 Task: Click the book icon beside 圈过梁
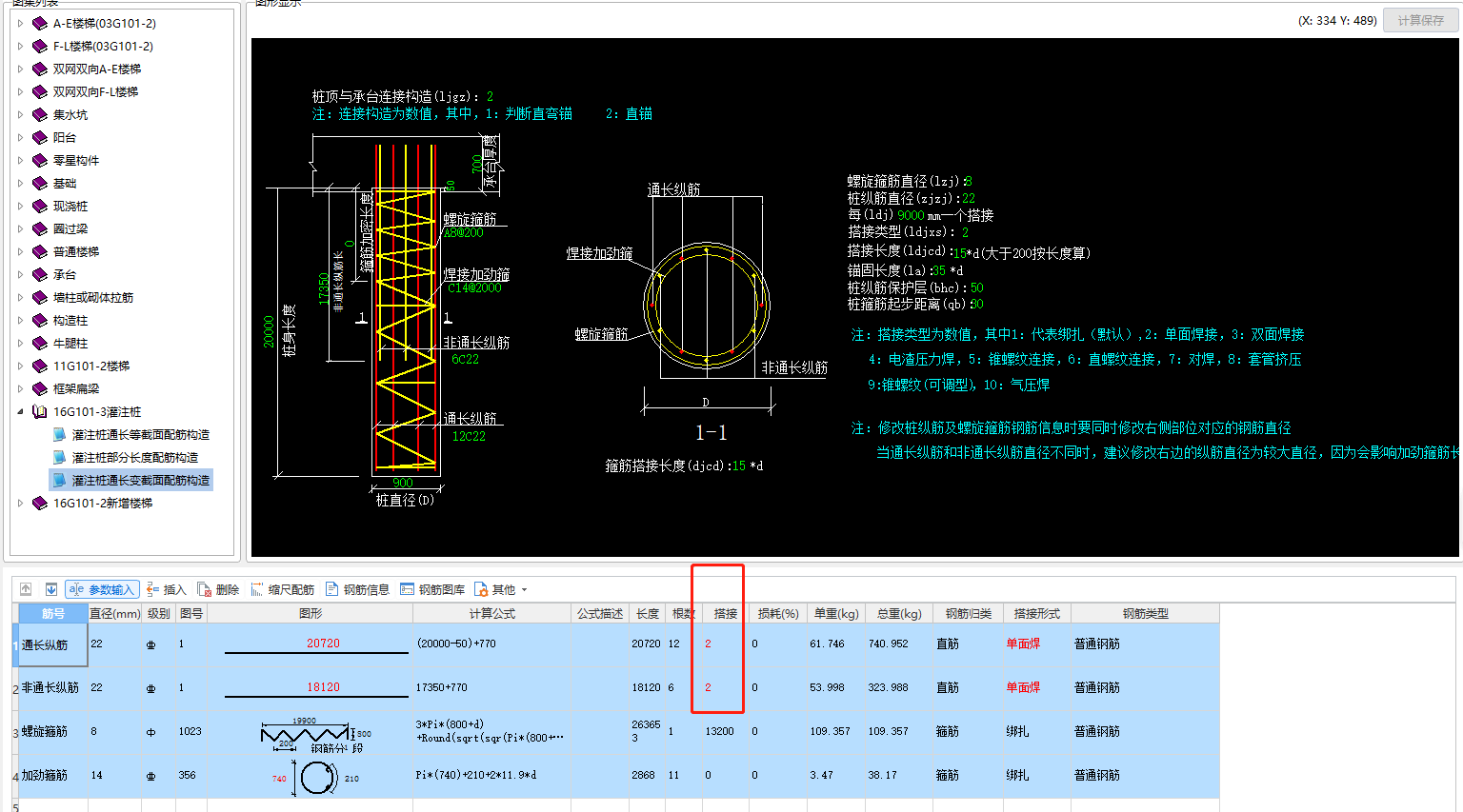pyautogui.click(x=39, y=228)
